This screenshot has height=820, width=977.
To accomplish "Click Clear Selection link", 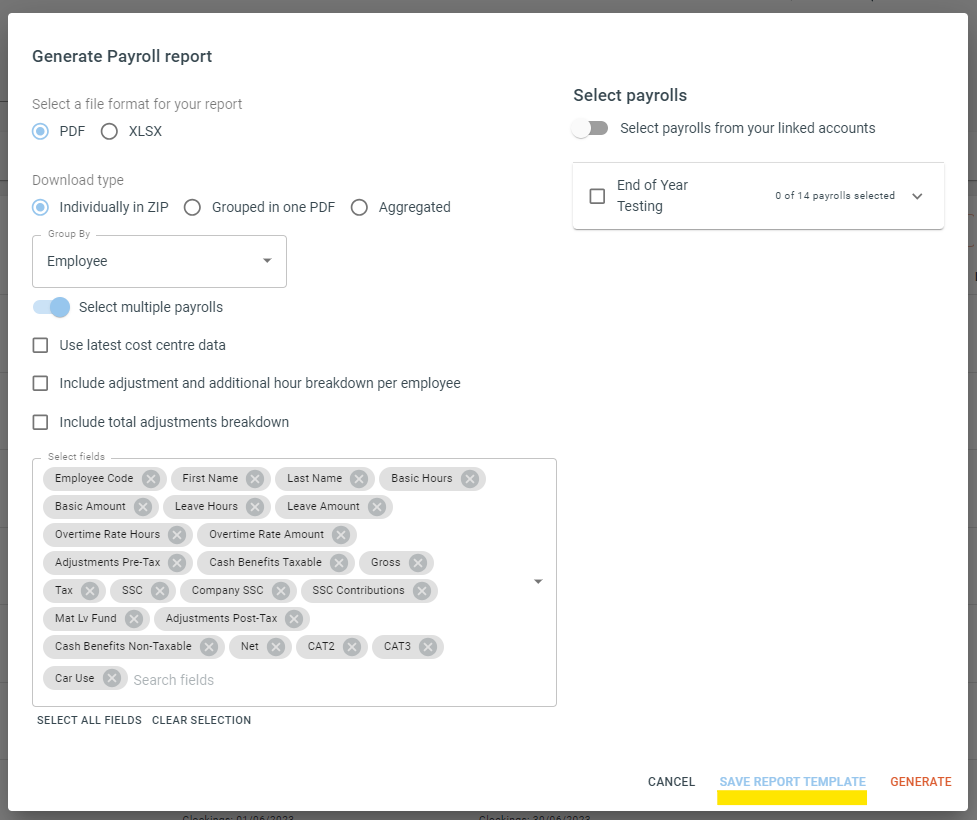I will click(x=201, y=720).
